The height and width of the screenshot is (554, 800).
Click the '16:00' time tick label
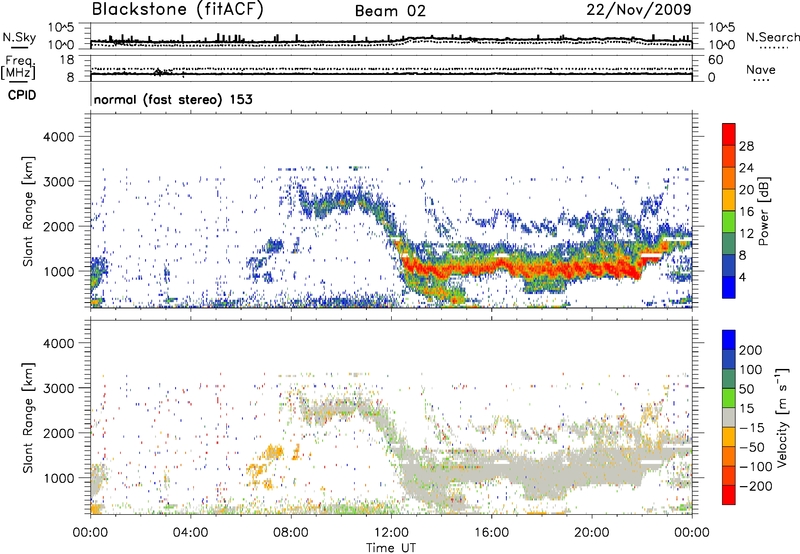(x=491, y=533)
